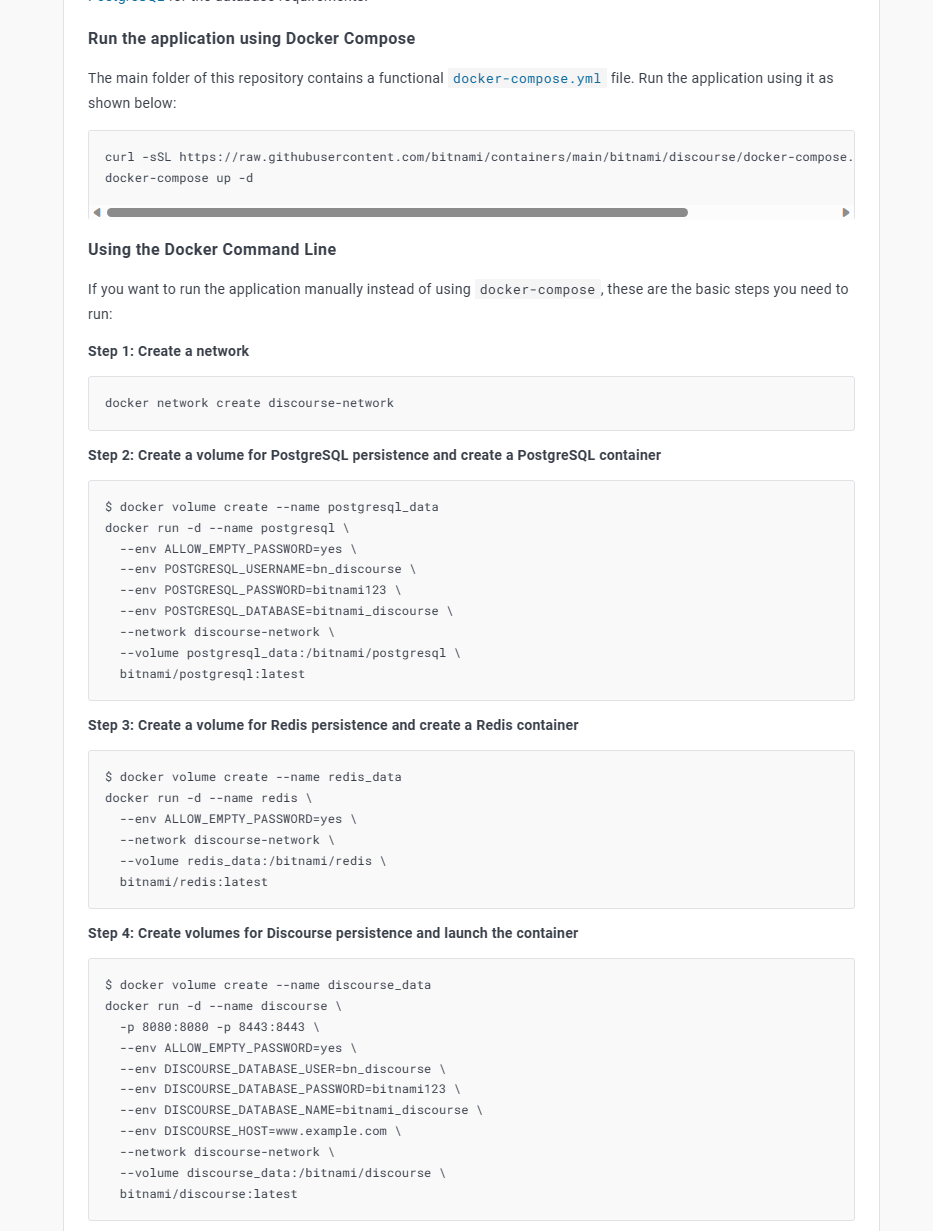The height and width of the screenshot is (1231, 933).
Task: Click the Step 4 Discourse persistence heading
Action: pos(333,933)
